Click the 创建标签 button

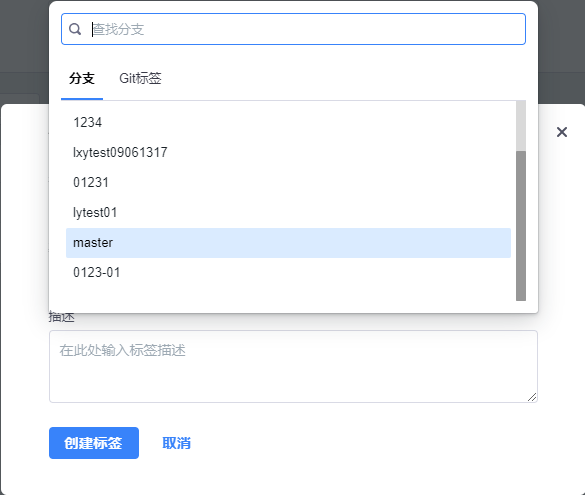click(94, 443)
